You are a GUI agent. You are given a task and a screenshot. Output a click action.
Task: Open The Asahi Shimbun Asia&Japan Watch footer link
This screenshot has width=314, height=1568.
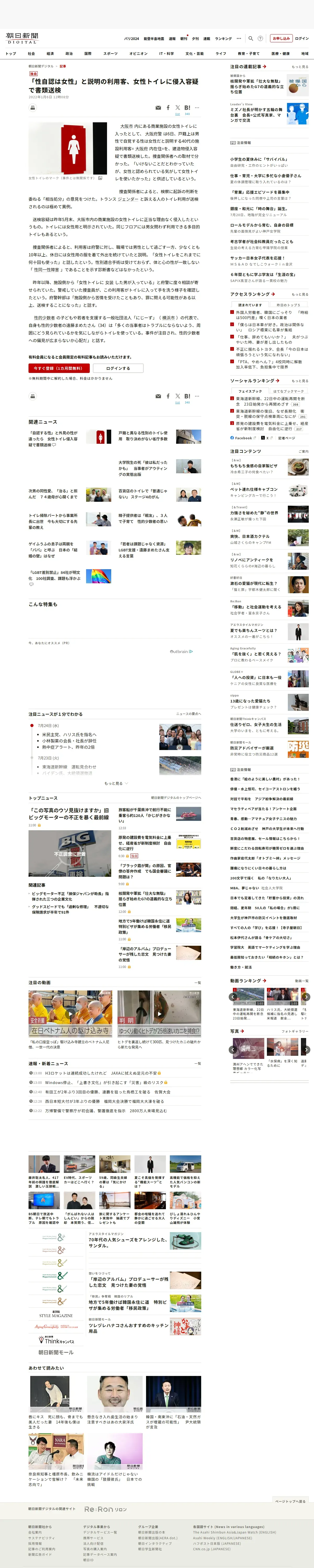pyautogui.click(x=235, y=1532)
